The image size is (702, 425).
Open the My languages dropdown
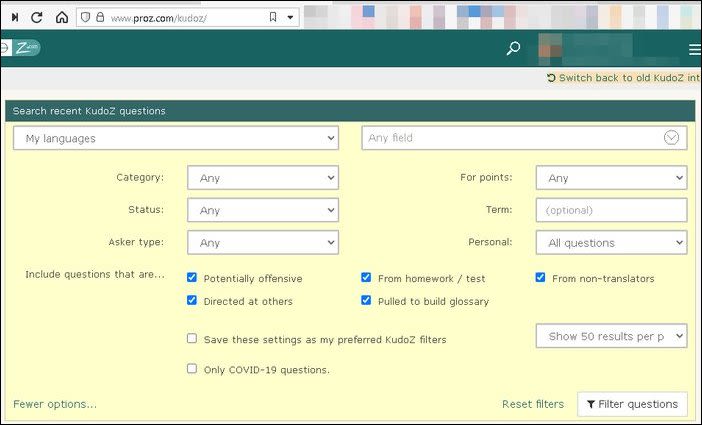(x=176, y=138)
